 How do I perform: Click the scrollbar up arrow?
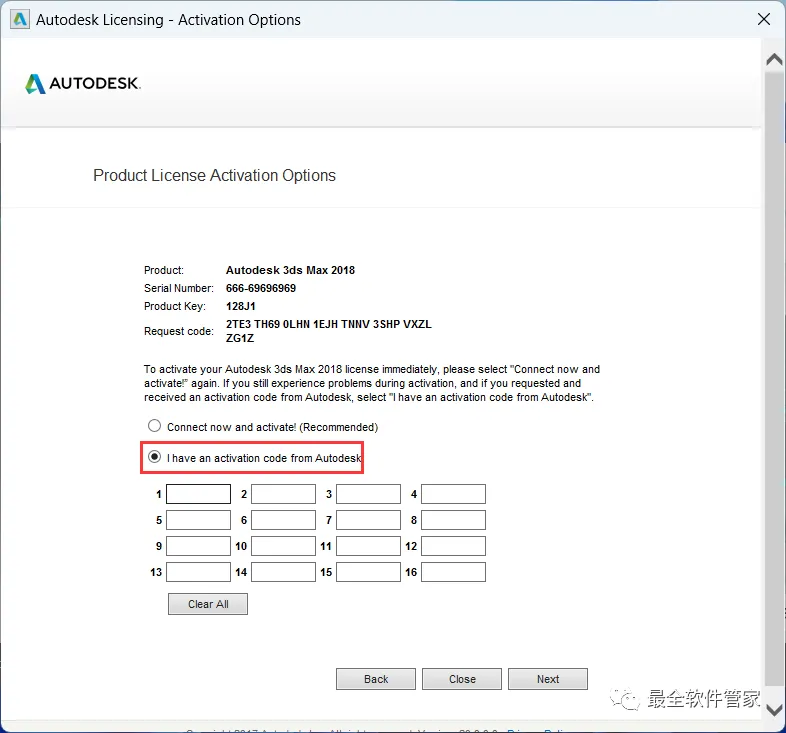click(x=774, y=60)
